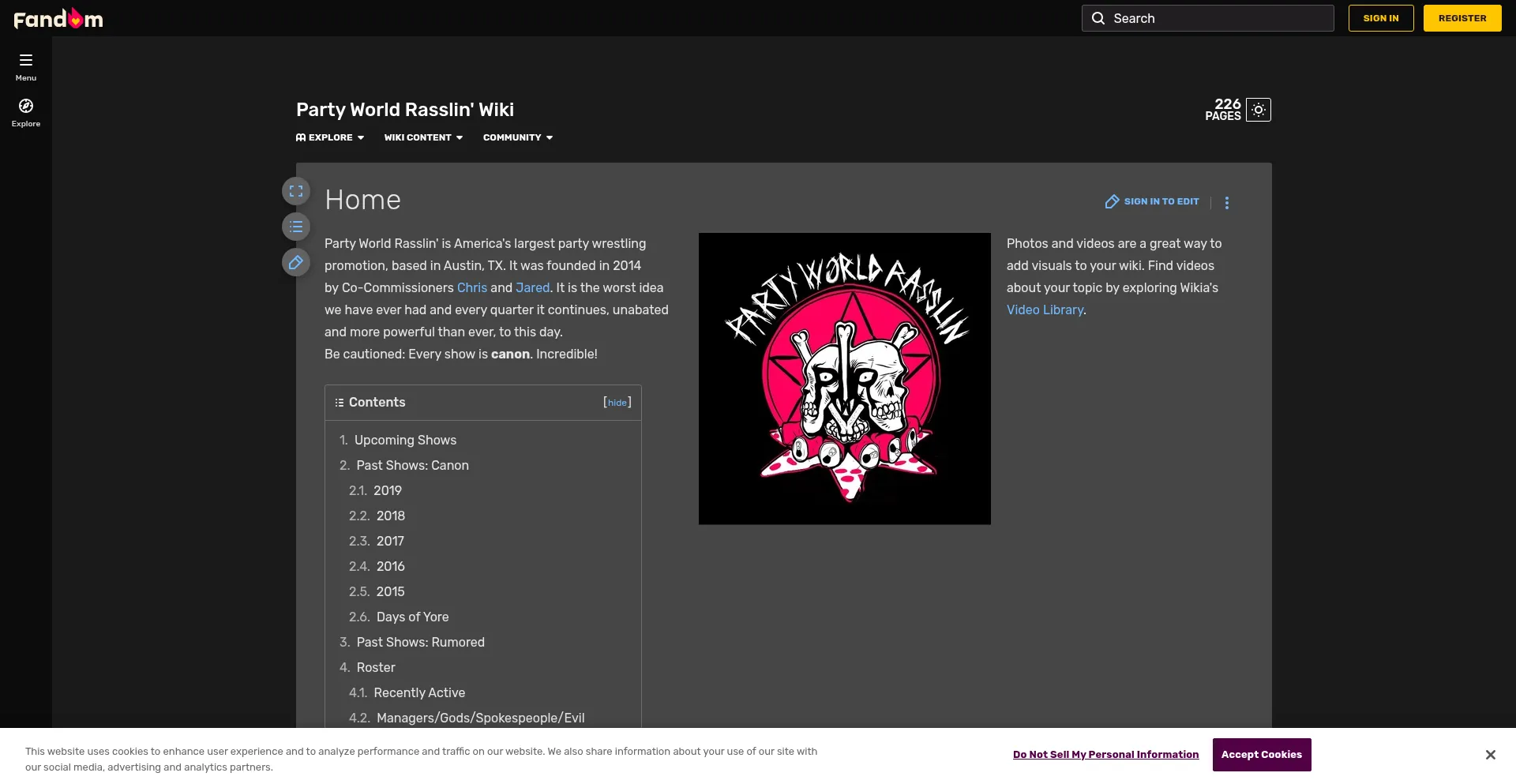
Task: Close the cookie banner with X
Action: [x=1490, y=755]
